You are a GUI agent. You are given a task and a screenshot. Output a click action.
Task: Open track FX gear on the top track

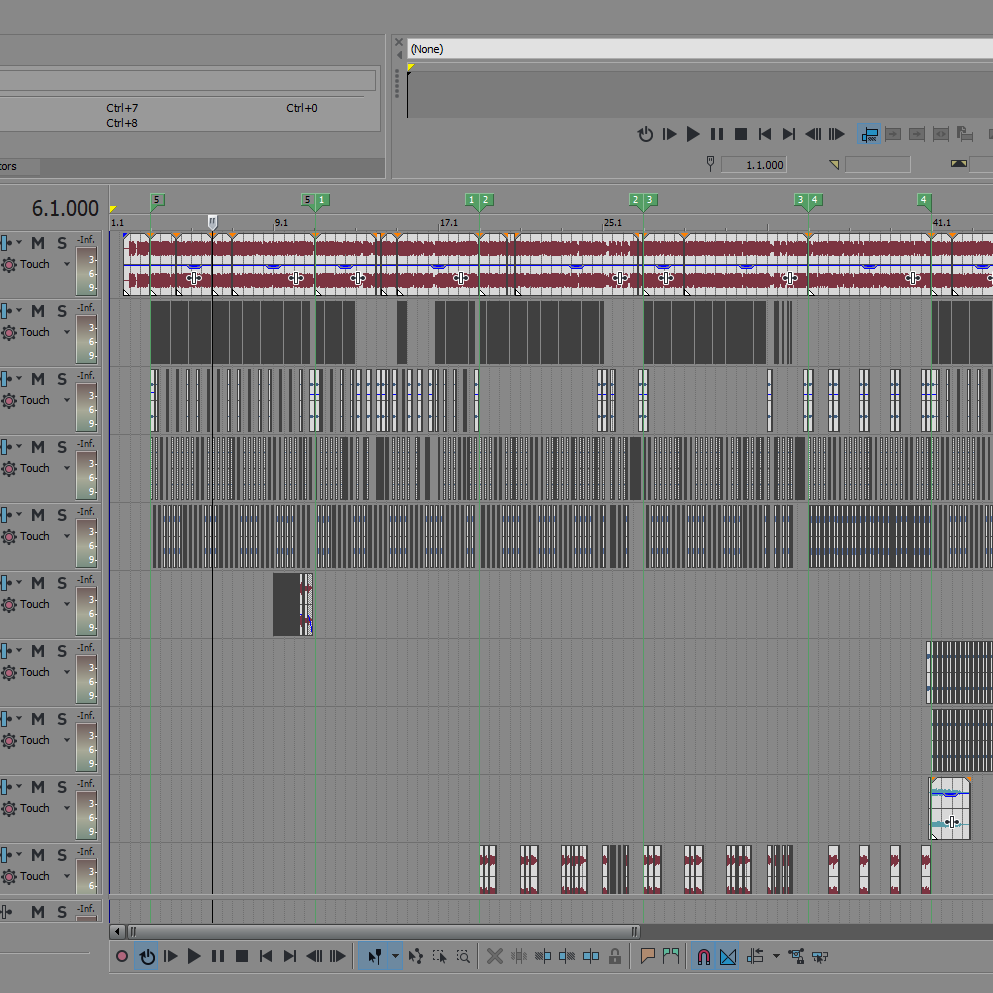tap(9, 265)
